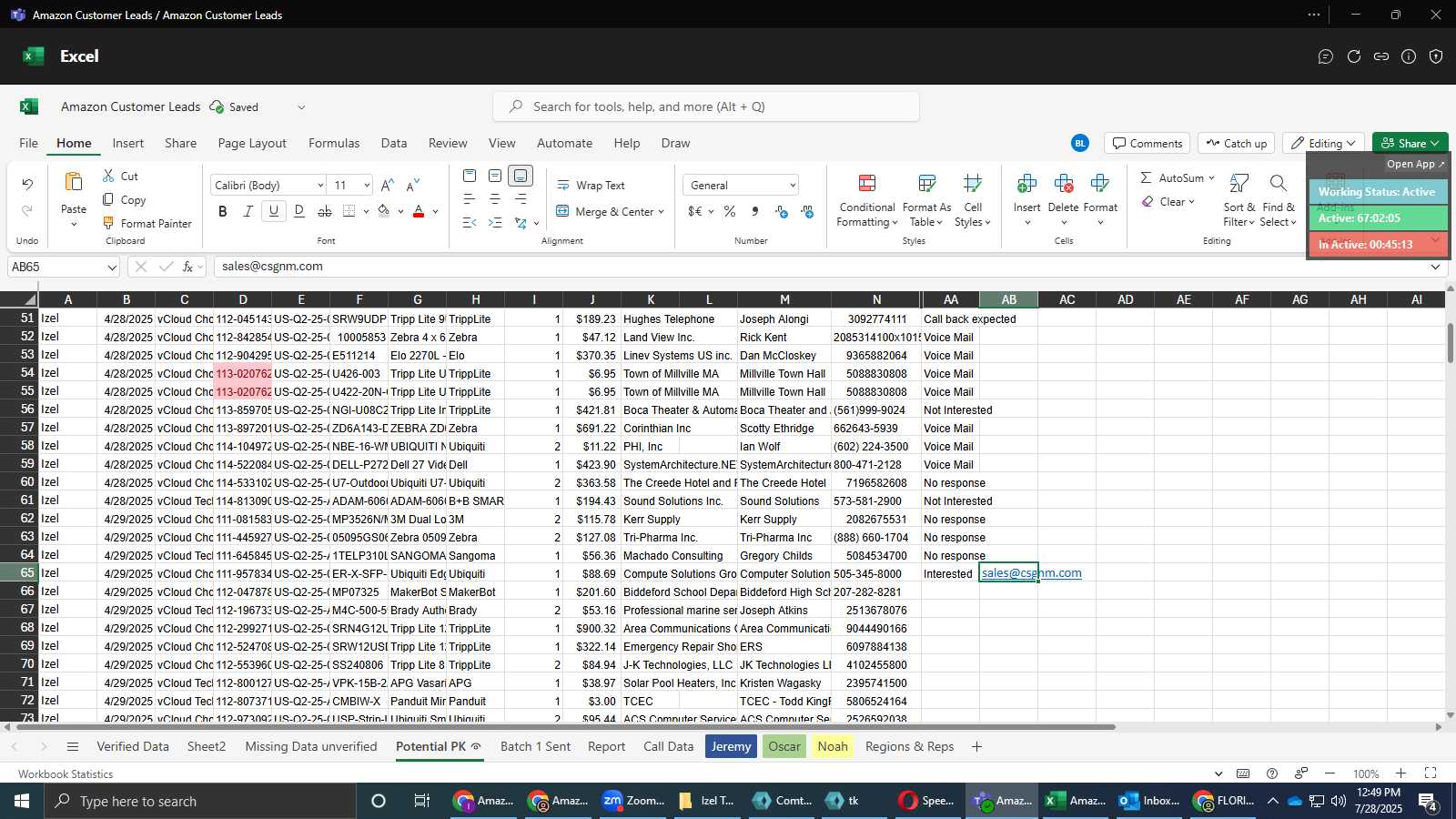This screenshot has width=1456, height=819.
Task: Click the Comments button
Action: point(1148,143)
